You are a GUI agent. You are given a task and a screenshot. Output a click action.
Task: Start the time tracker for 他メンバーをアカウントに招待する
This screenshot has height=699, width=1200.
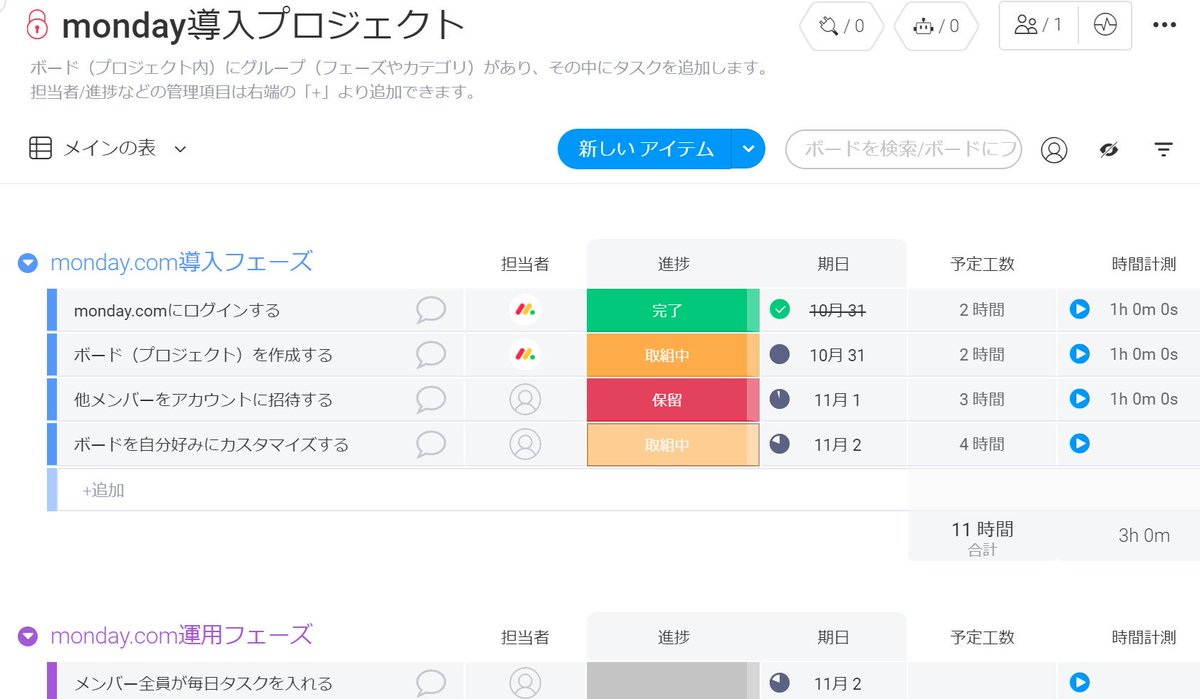(x=1079, y=398)
